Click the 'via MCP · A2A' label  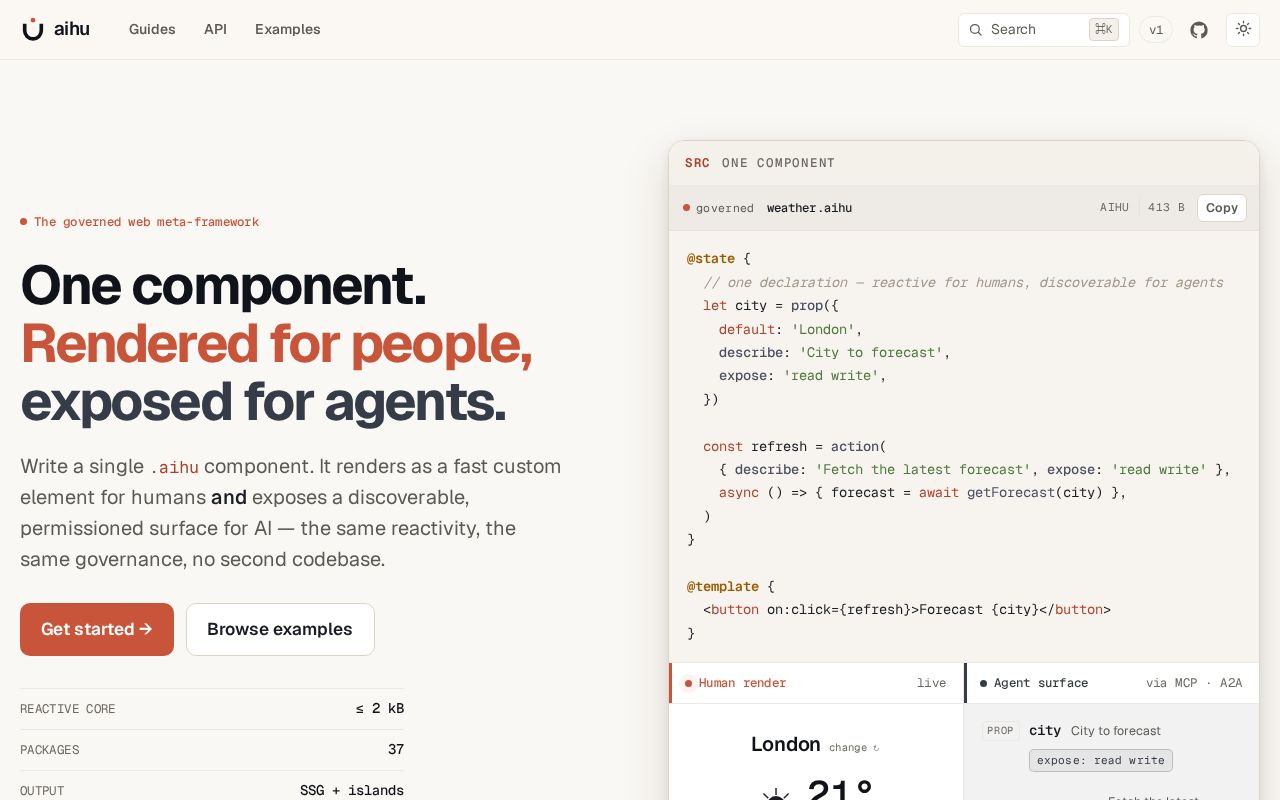coord(1194,683)
